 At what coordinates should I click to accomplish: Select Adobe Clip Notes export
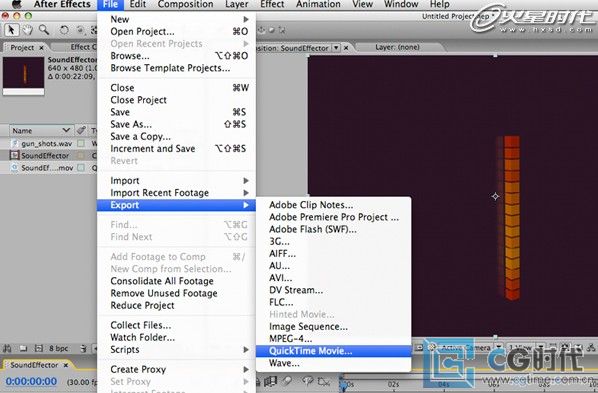tap(334, 205)
